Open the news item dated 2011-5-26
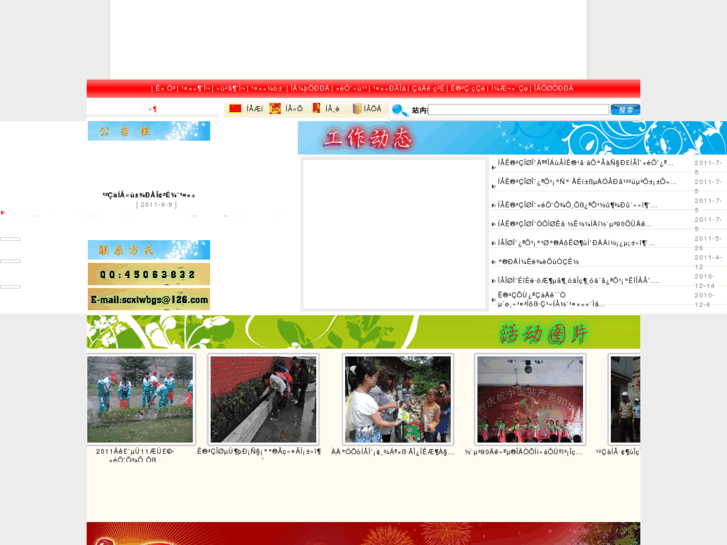This screenshot has width=727, height=545. pyautogui.click(x=576, y=243)
